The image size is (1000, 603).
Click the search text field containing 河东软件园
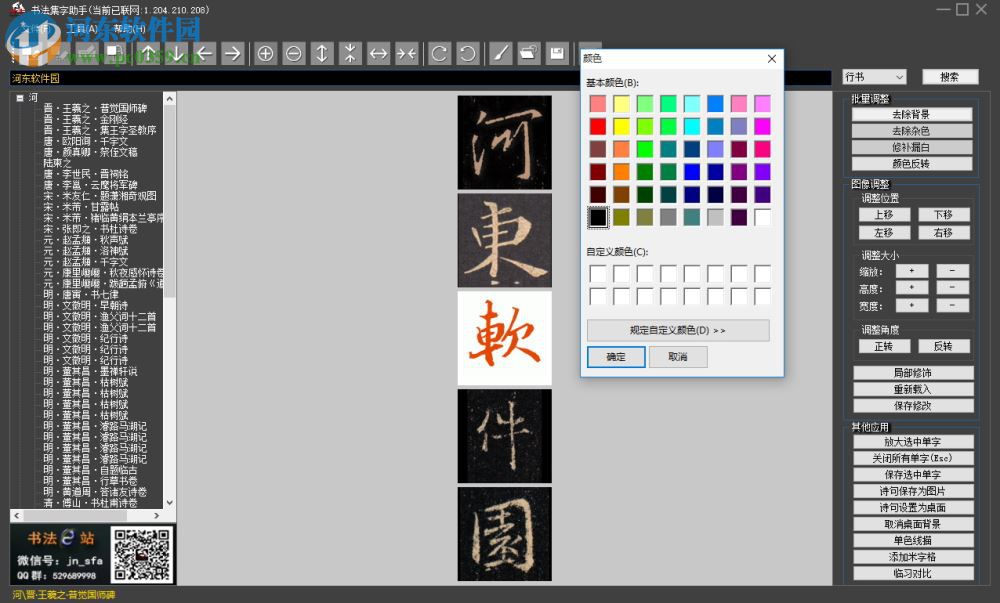coord(420,78)
